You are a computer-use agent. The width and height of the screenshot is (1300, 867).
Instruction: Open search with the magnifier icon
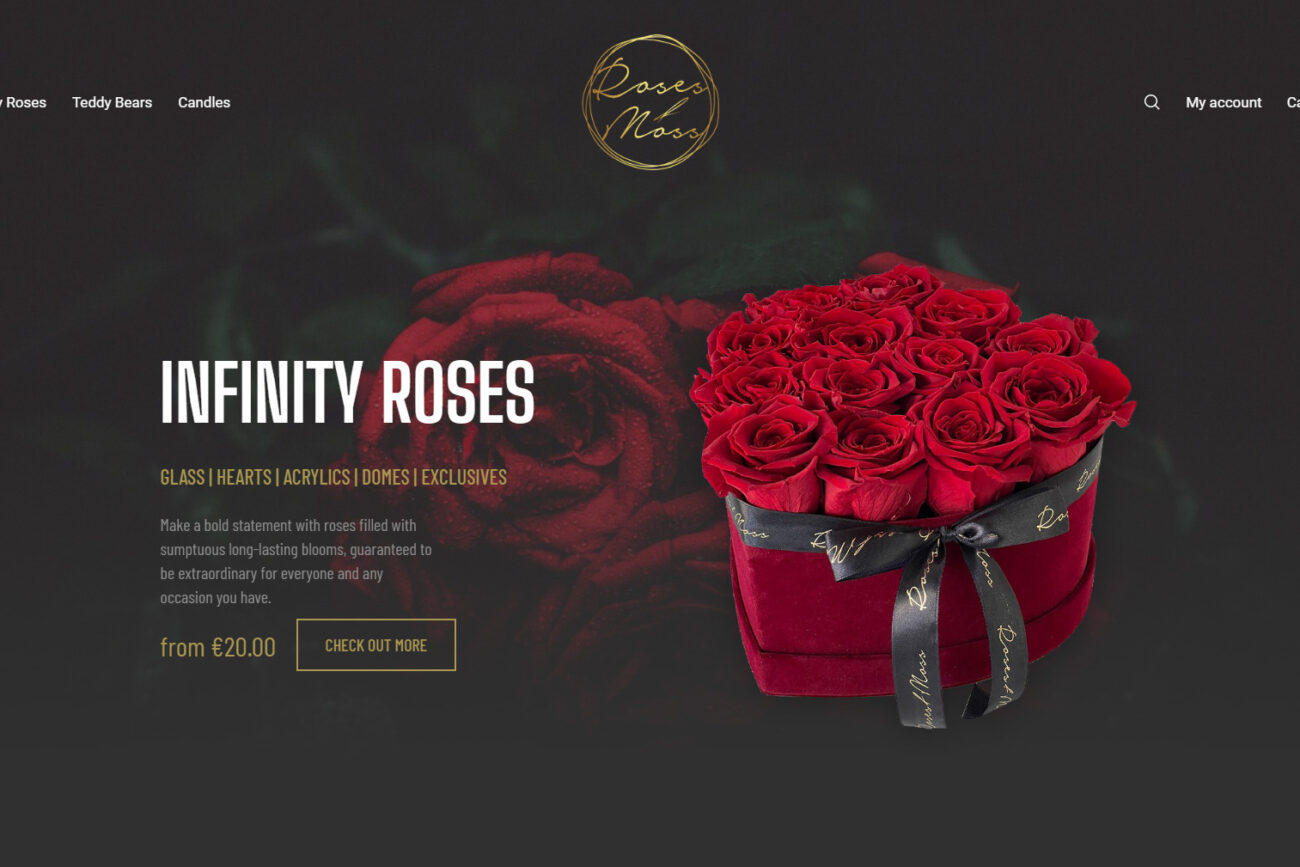coord(1152,102)
